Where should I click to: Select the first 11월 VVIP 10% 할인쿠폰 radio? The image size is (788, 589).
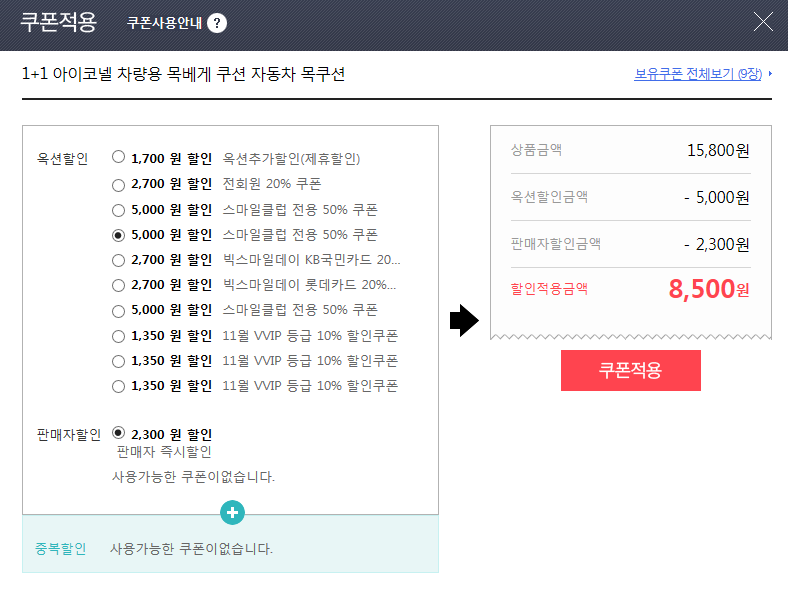119,336
